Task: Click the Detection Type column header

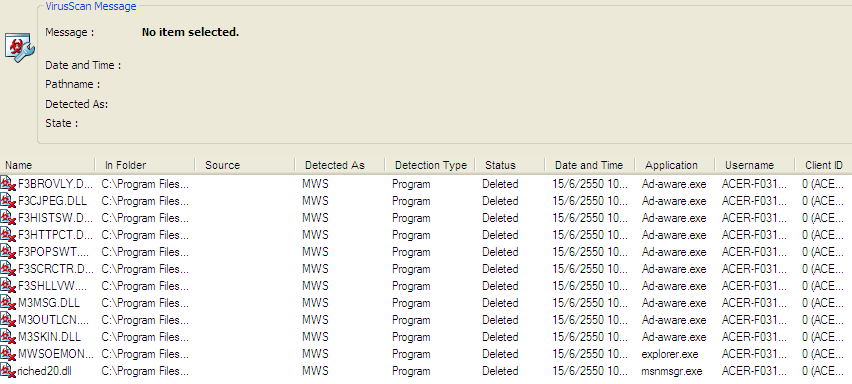Action: pyautogui.click(x=430, y=165)
